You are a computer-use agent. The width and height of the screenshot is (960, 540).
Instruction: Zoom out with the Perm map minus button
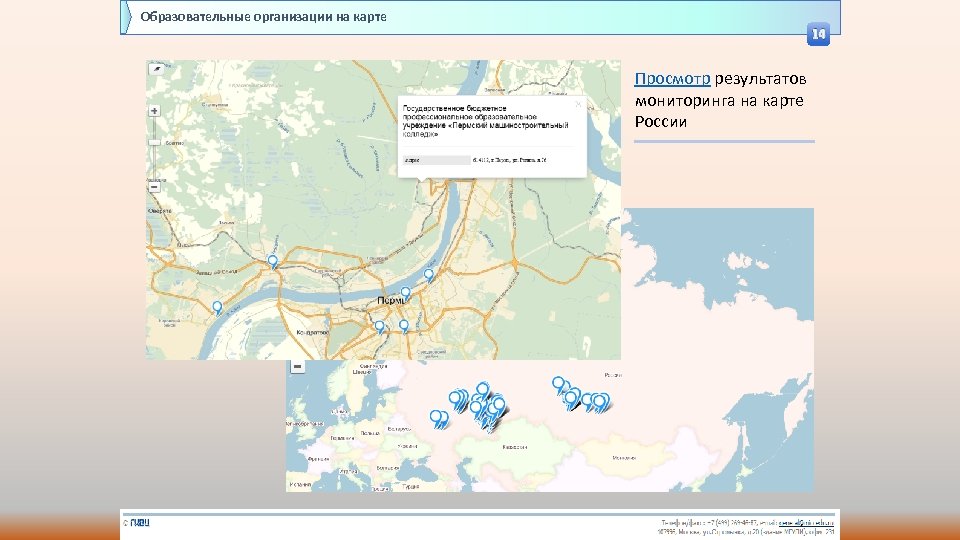point(154,187)
